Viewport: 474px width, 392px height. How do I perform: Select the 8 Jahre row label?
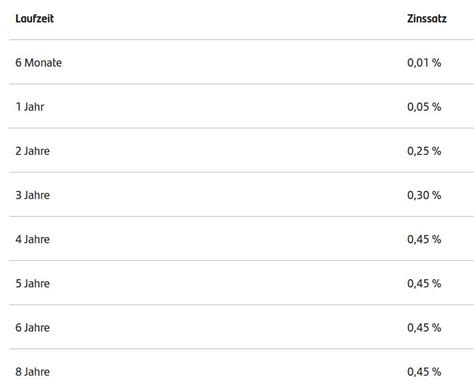[32, 372]
